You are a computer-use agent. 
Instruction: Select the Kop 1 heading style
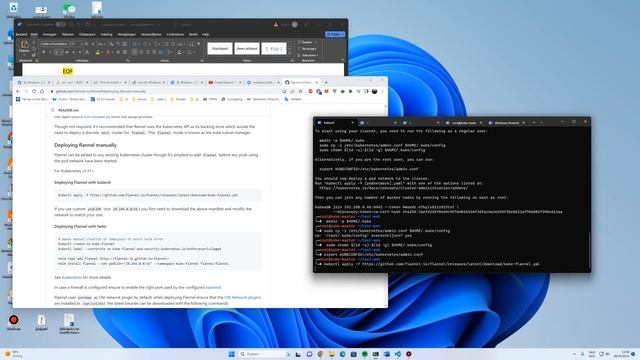pos(274,49)
